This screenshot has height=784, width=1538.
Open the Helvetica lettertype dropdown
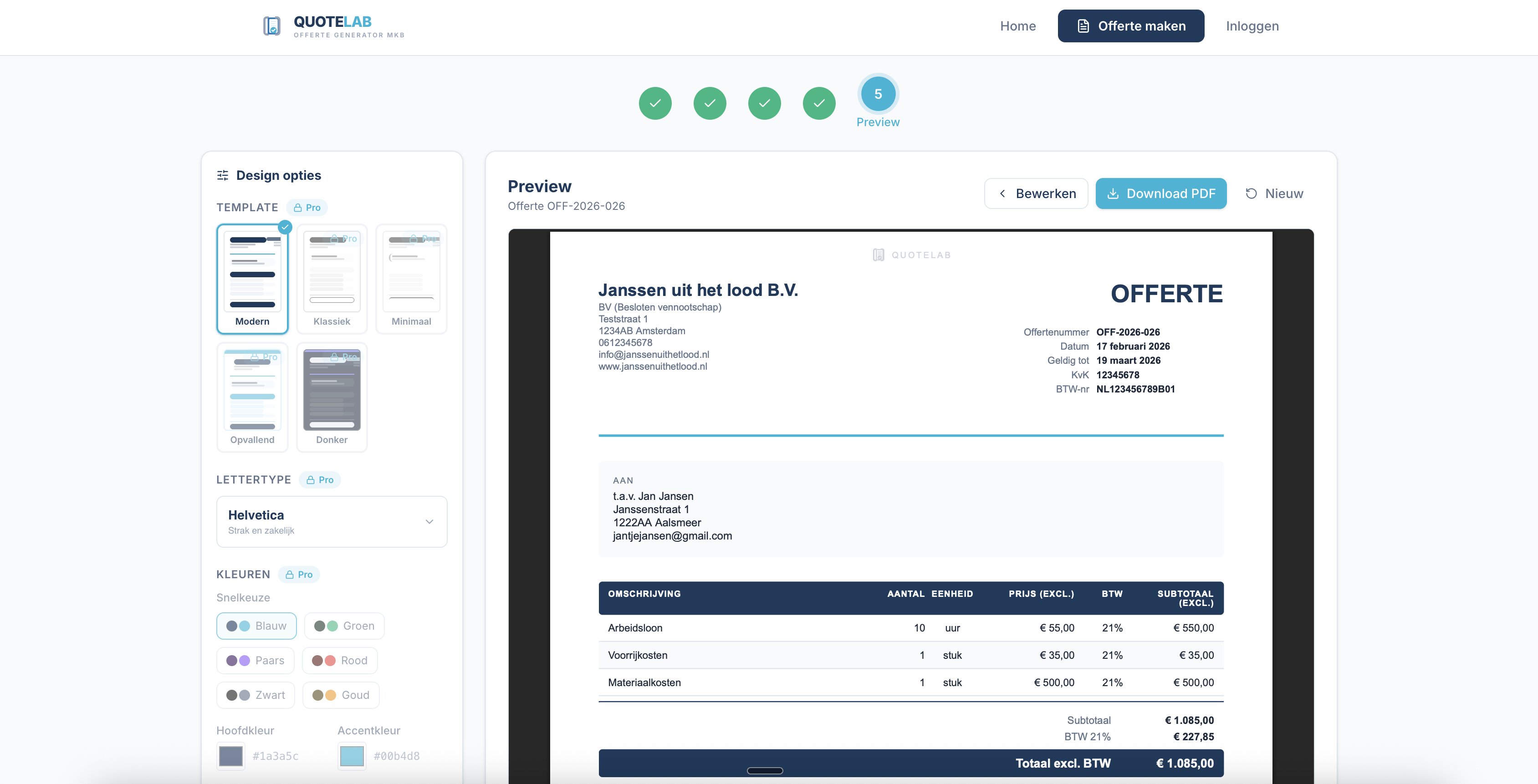pos(332,521)
